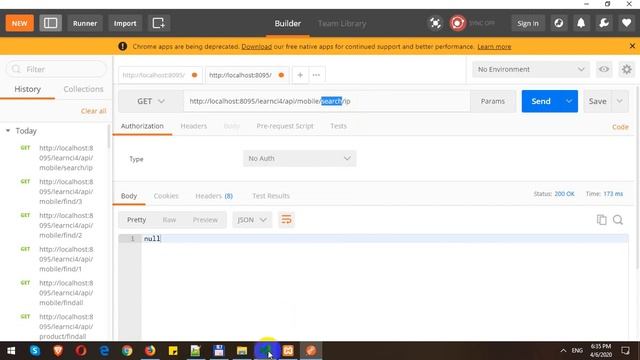This screenshot has height=360, width=640.
Task: Open the No Auth type dropdown
Action: click(x=300, y=158)
